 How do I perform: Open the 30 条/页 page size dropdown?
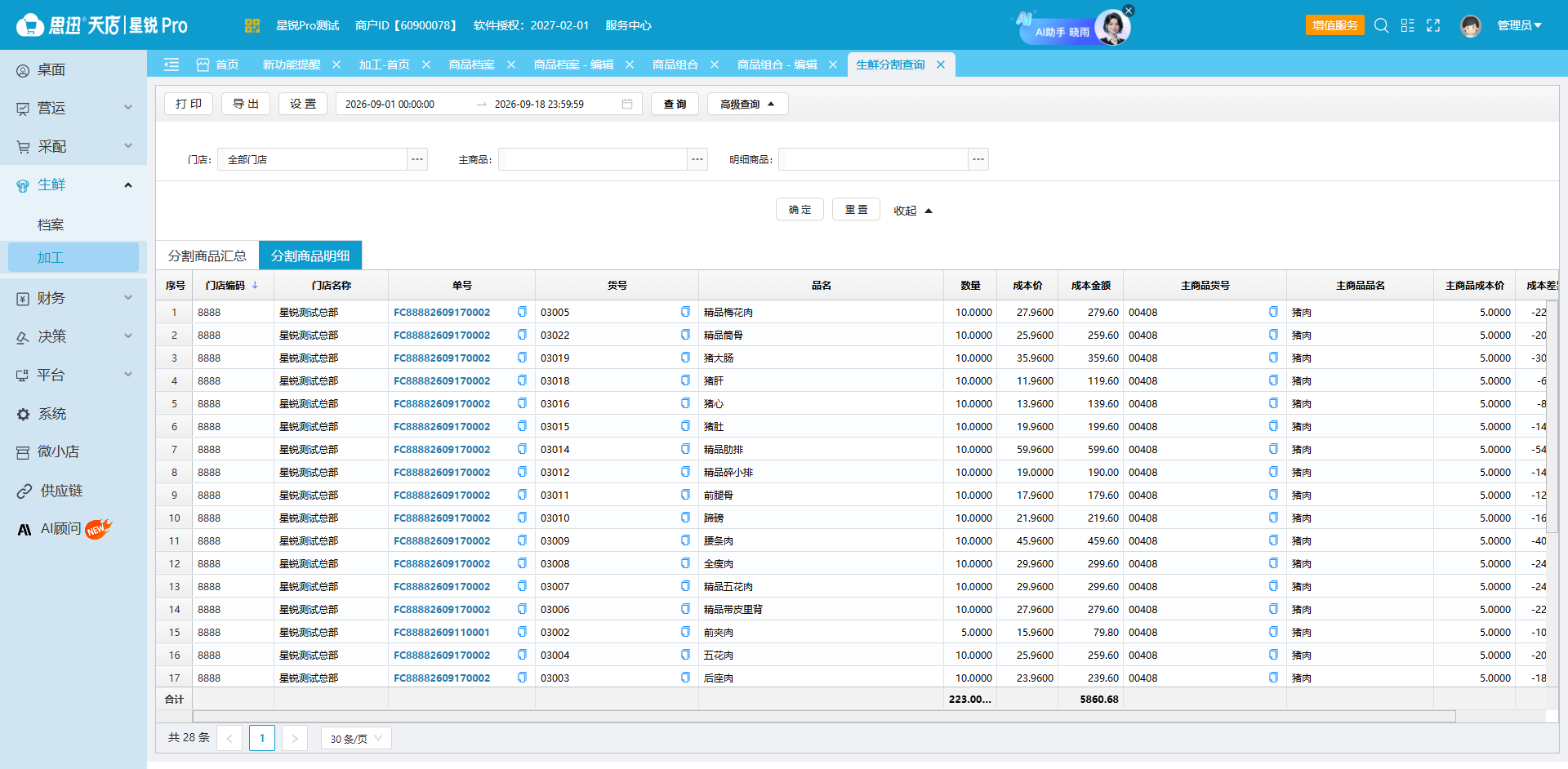(x=356, y=738)
